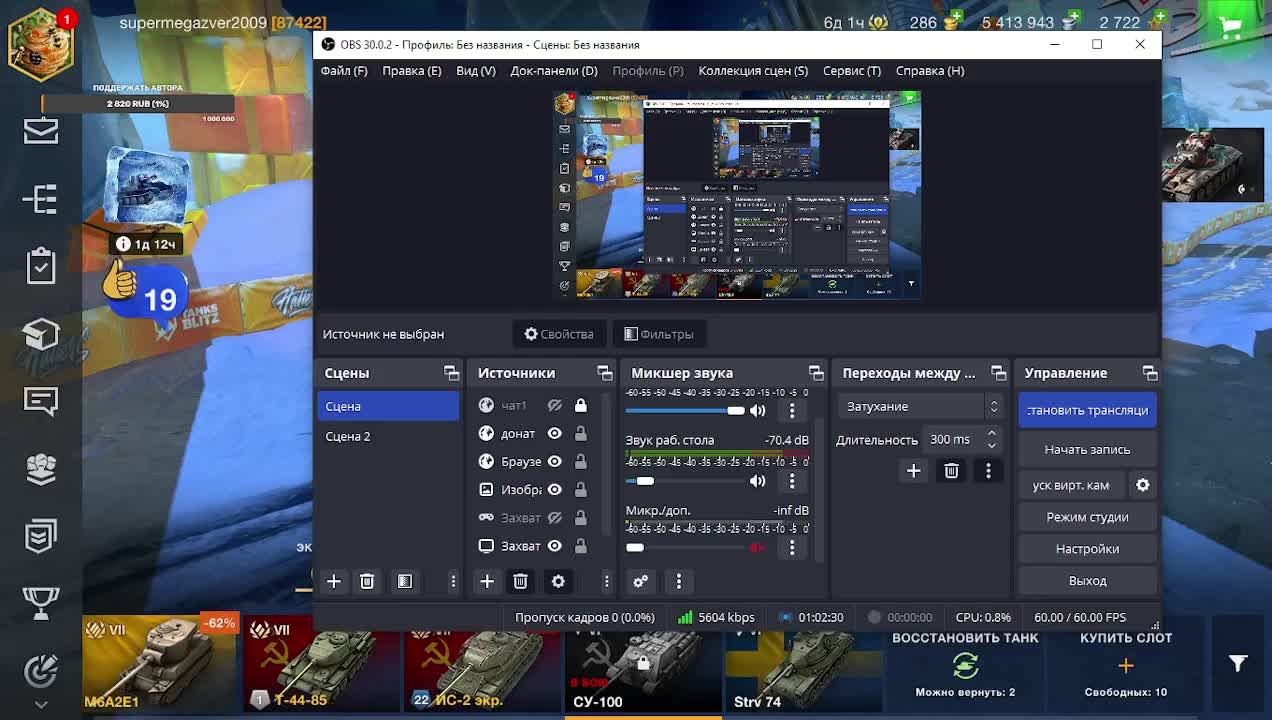Open the three-dot menu in the Сцены panel
The image size is (1272, 720).
coord(453,581)
